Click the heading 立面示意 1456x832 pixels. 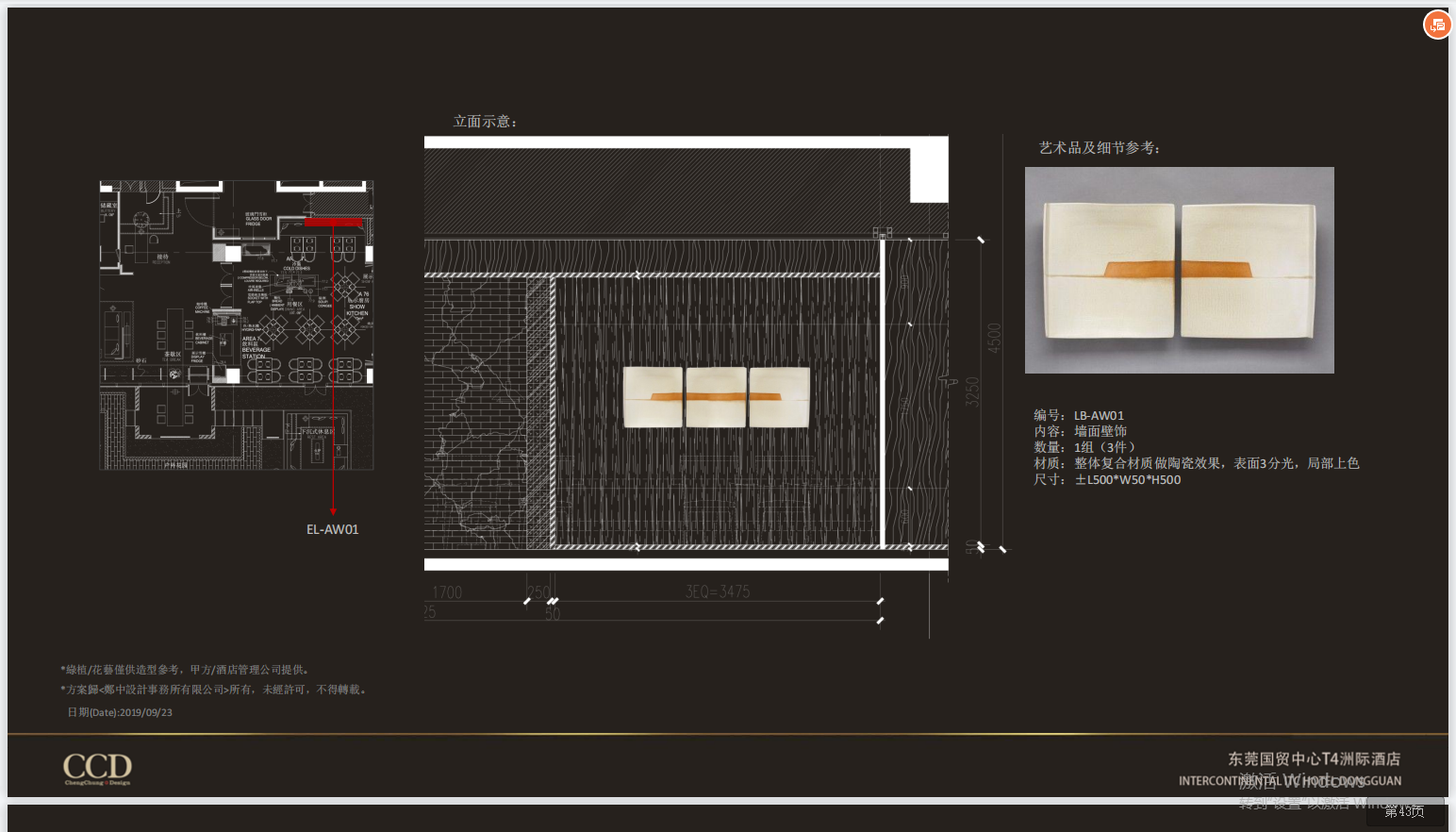tap(485, 122)
